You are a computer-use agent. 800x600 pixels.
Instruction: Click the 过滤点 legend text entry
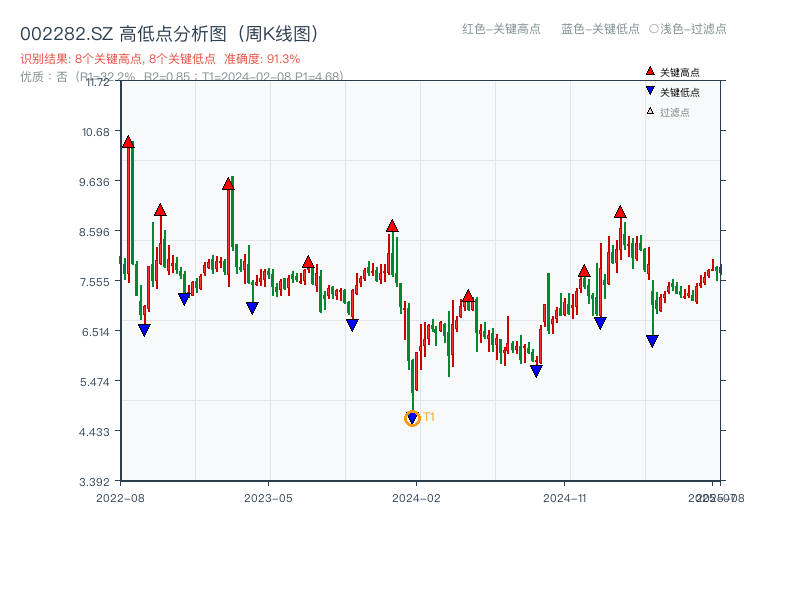[x=674, y=112]
